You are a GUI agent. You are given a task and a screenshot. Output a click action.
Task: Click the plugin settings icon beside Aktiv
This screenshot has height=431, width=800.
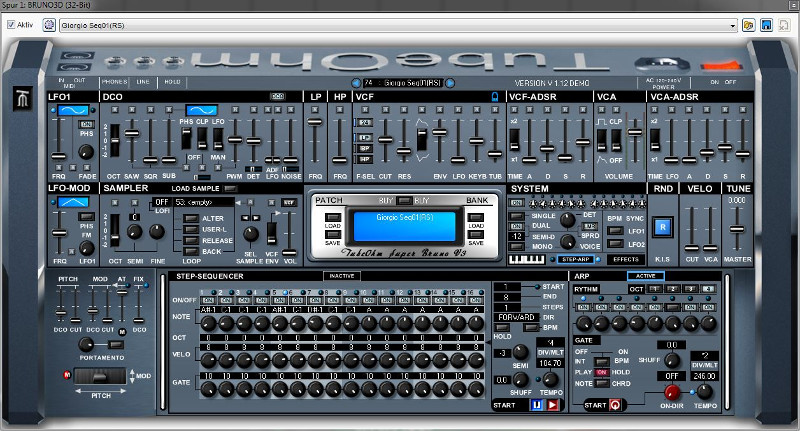[49, 24]
